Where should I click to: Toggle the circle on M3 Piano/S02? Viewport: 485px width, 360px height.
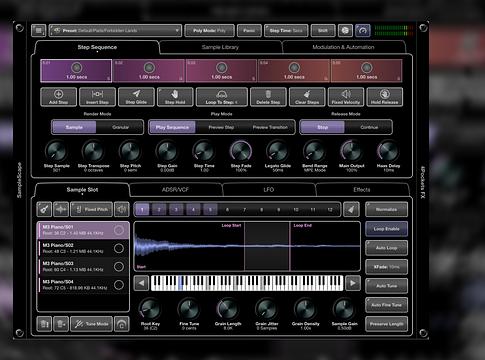point(119,248)
